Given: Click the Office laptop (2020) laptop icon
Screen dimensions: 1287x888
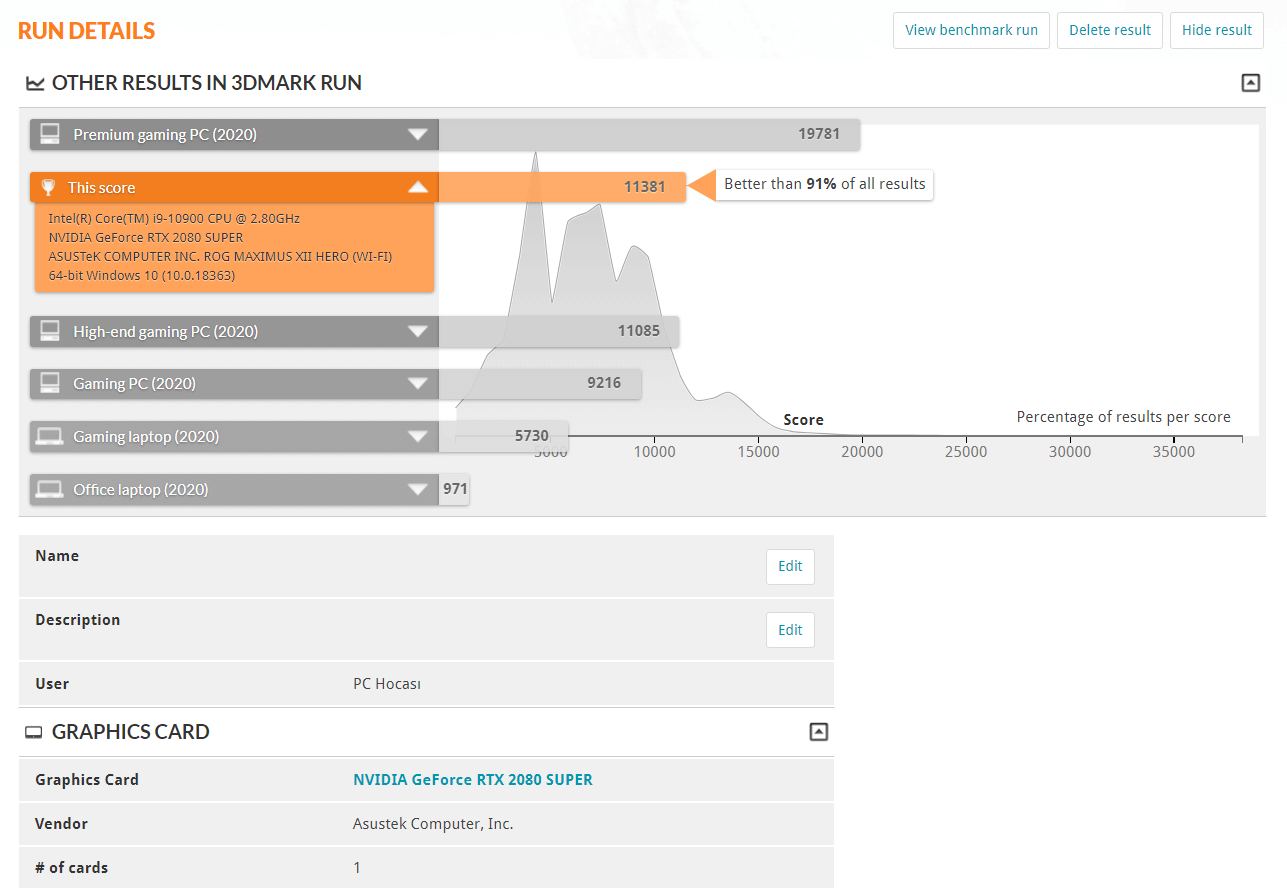Looking at the screenshot, I should [50, 490].
